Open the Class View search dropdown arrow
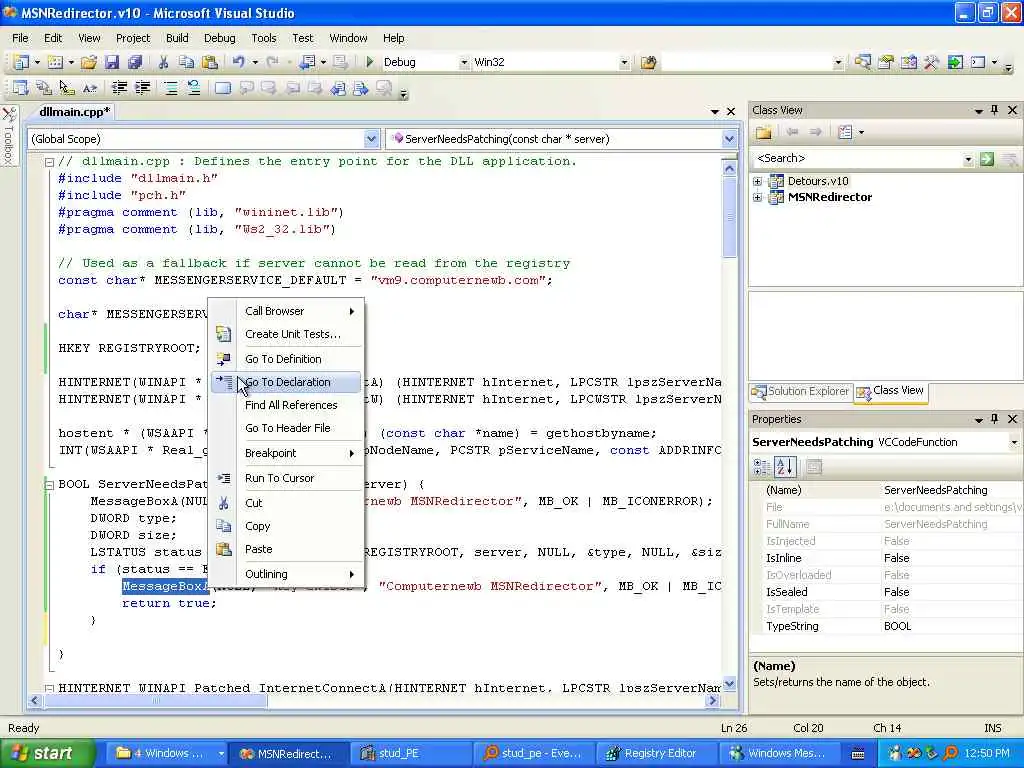 pos(968,159)
